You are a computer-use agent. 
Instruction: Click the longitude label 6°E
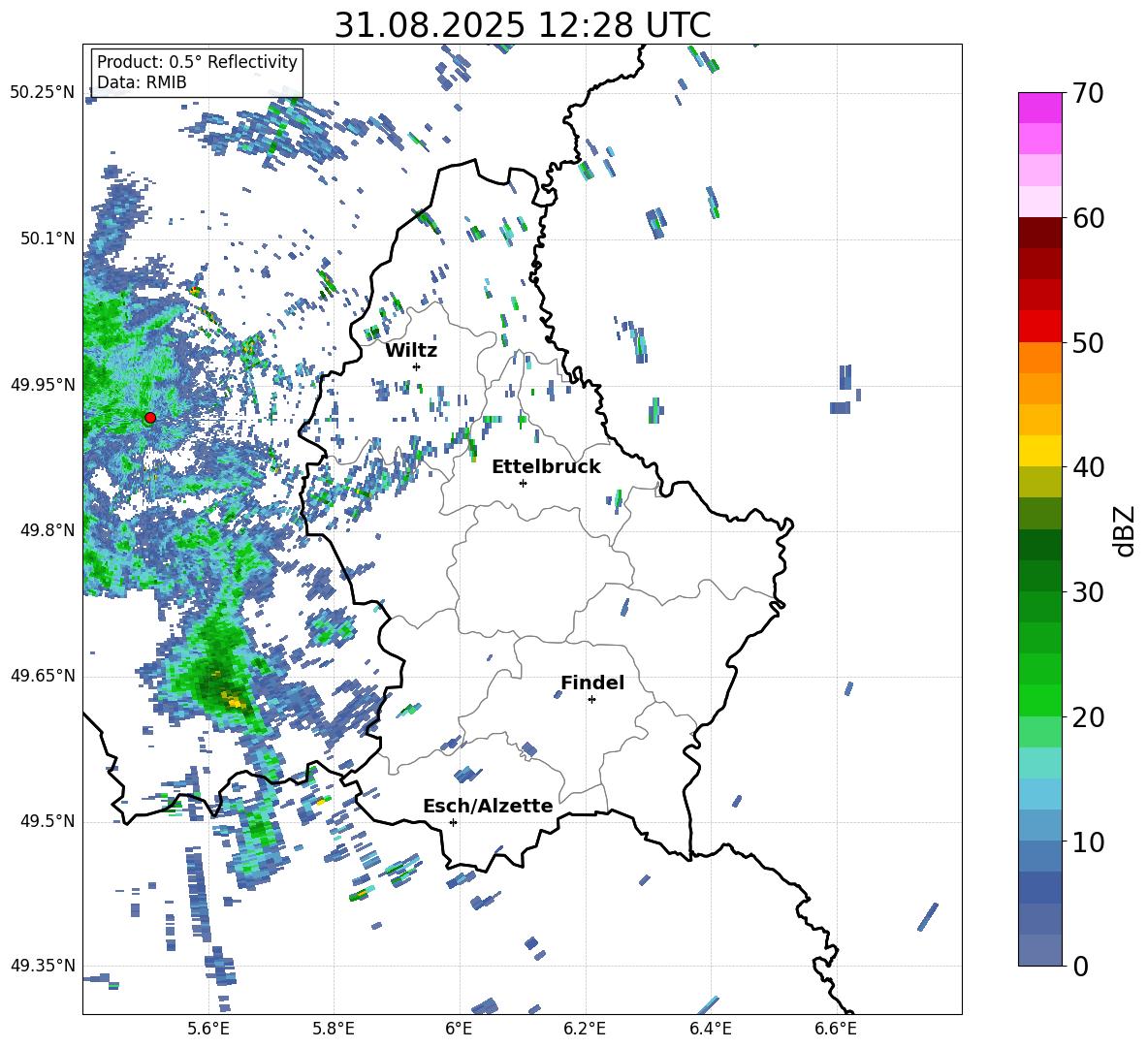point(459,1029)
